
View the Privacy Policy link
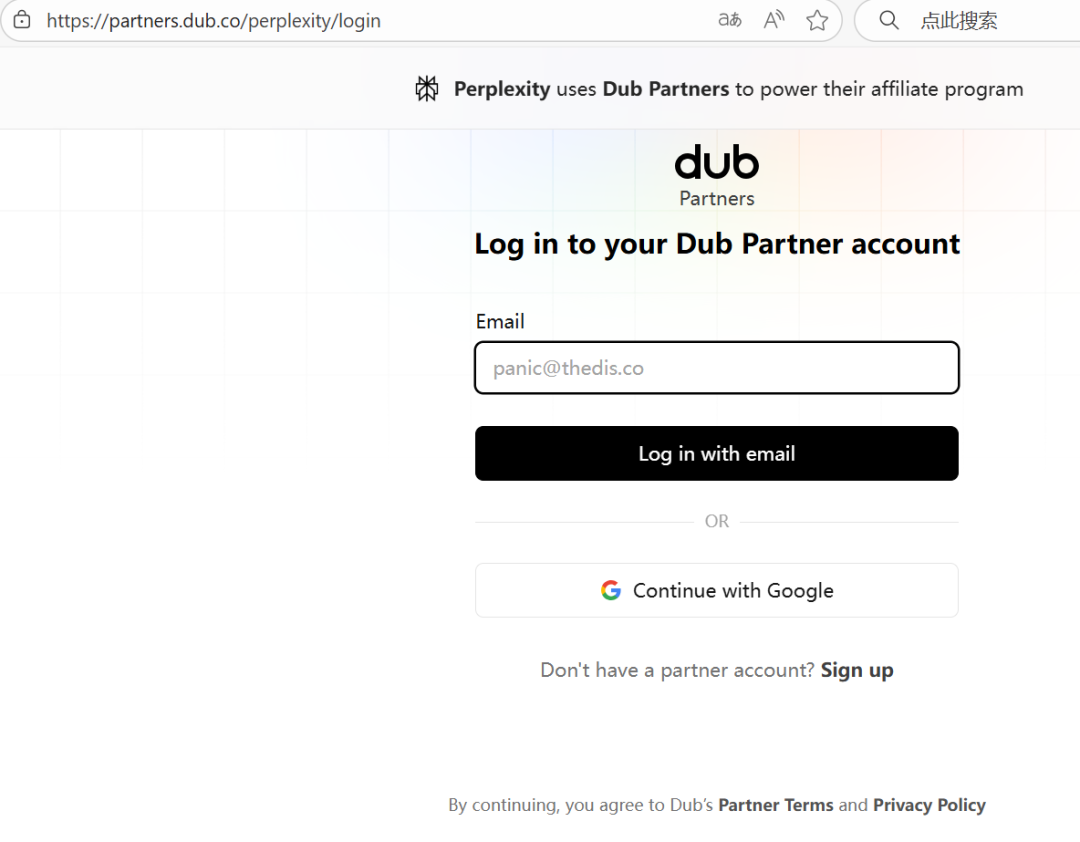[929, 805]
